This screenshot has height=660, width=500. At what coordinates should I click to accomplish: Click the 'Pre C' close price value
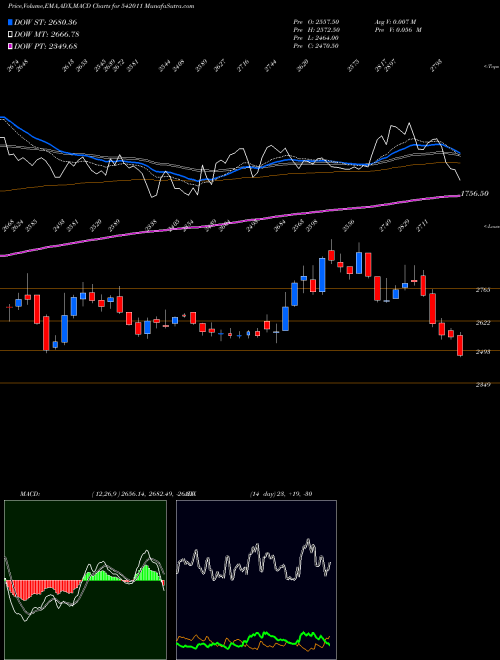pyautogui.click(x=316, y=46)
